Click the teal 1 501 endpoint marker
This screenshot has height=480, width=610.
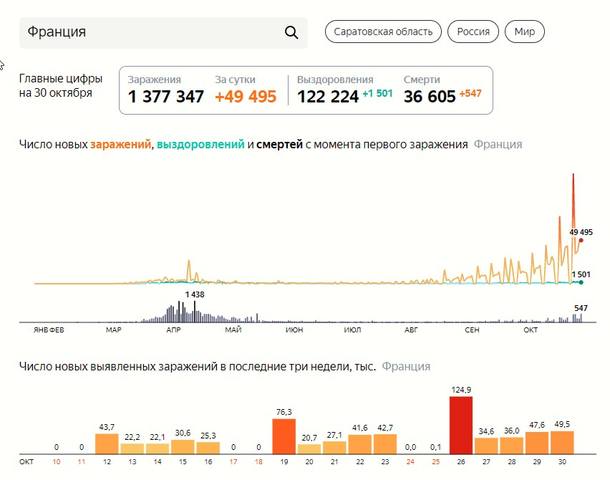(x=581, y=282)
